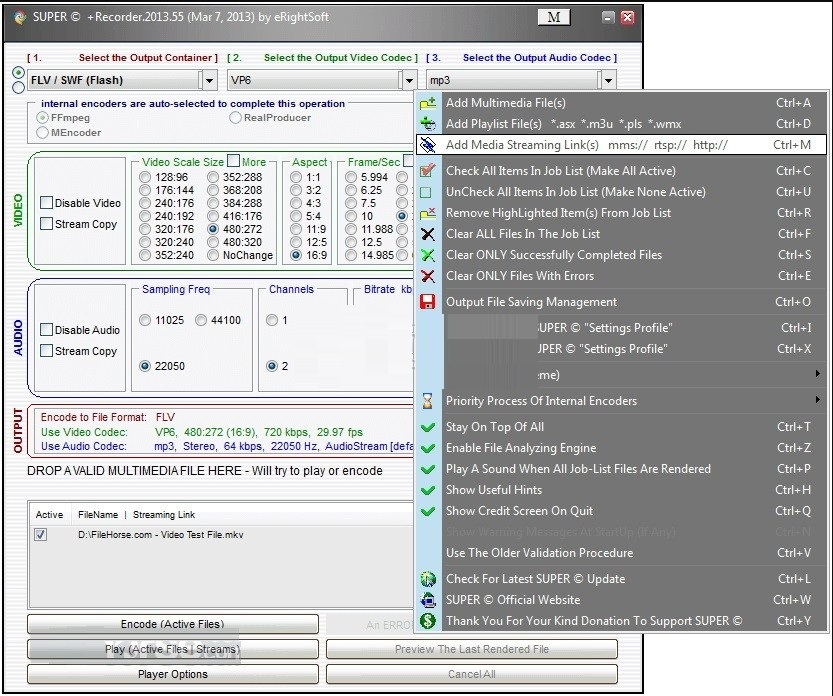The height and width of the screenshot is (696, 833).
Task: Choose the 4:3 aspect ratio
Action: pyautogui.click(x=296, y=203)
